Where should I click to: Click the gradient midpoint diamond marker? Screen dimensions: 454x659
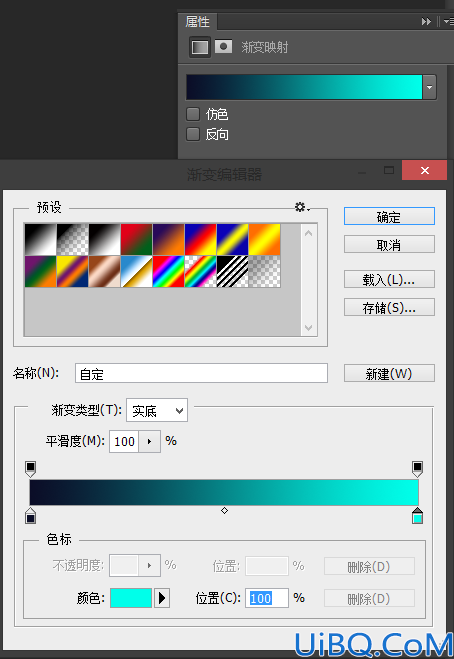(x=224, y=510)
